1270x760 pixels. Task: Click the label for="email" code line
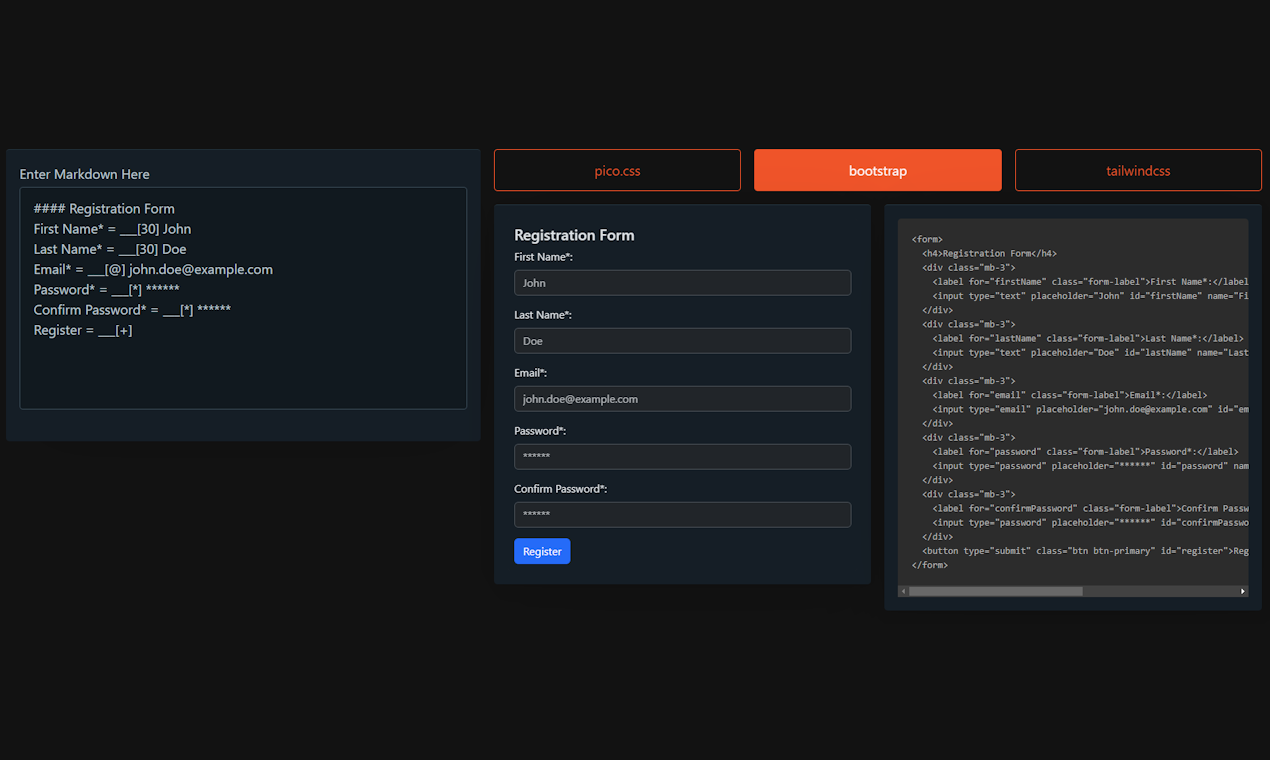click(x=1070, y=395)
